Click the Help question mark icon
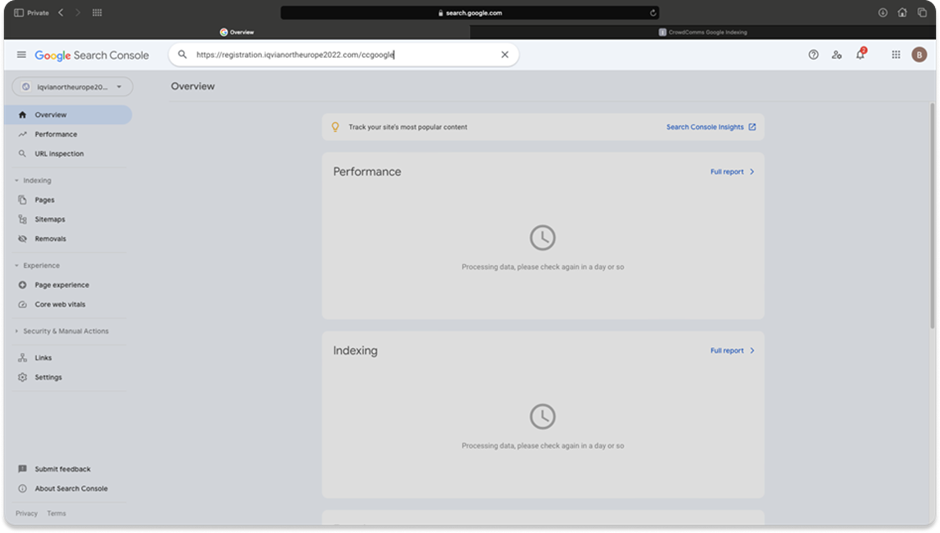The height and width of the screenshot is (533, 940). pos(813,55)
